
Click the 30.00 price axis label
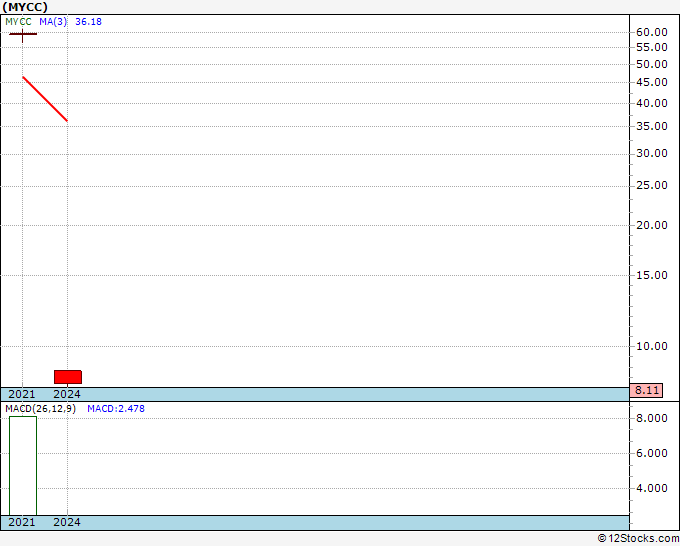coord(651,153)
